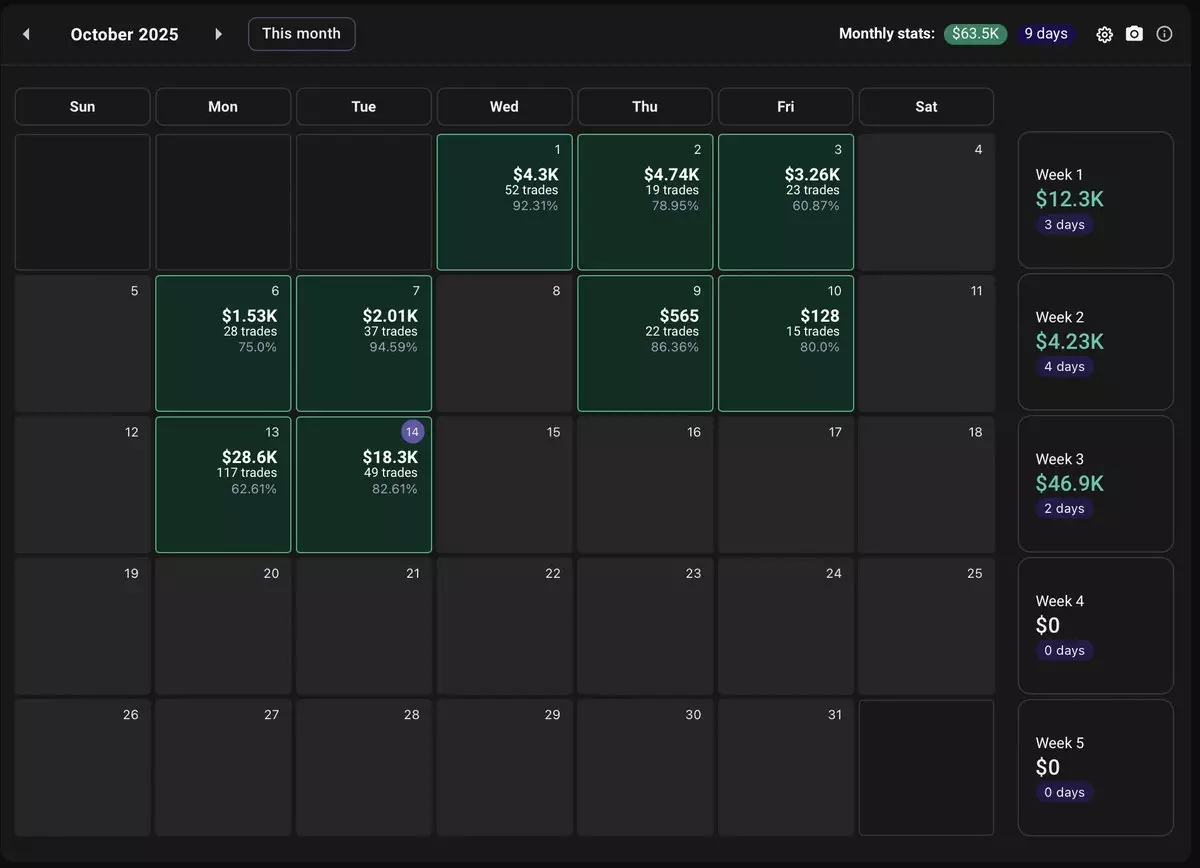Image resolution: width=1200 pixels, height=868 pixels.
Task: Select the Week 5 summary card
Action: click(1095, 767)
